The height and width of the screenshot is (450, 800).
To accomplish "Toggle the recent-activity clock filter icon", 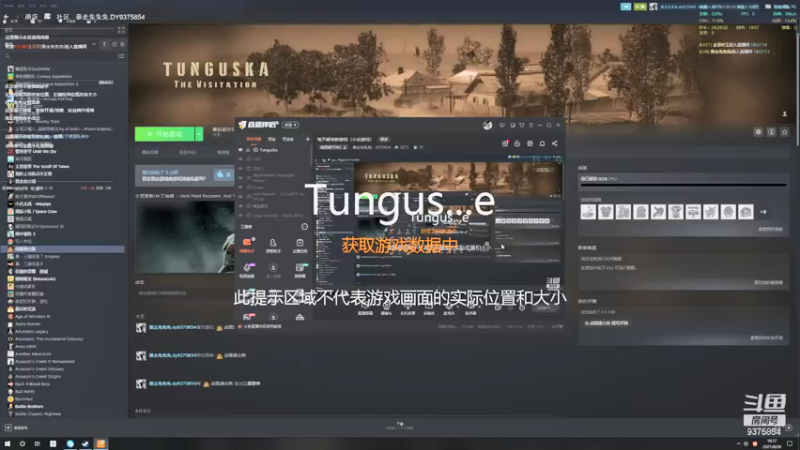I will [x=114, y=45].
